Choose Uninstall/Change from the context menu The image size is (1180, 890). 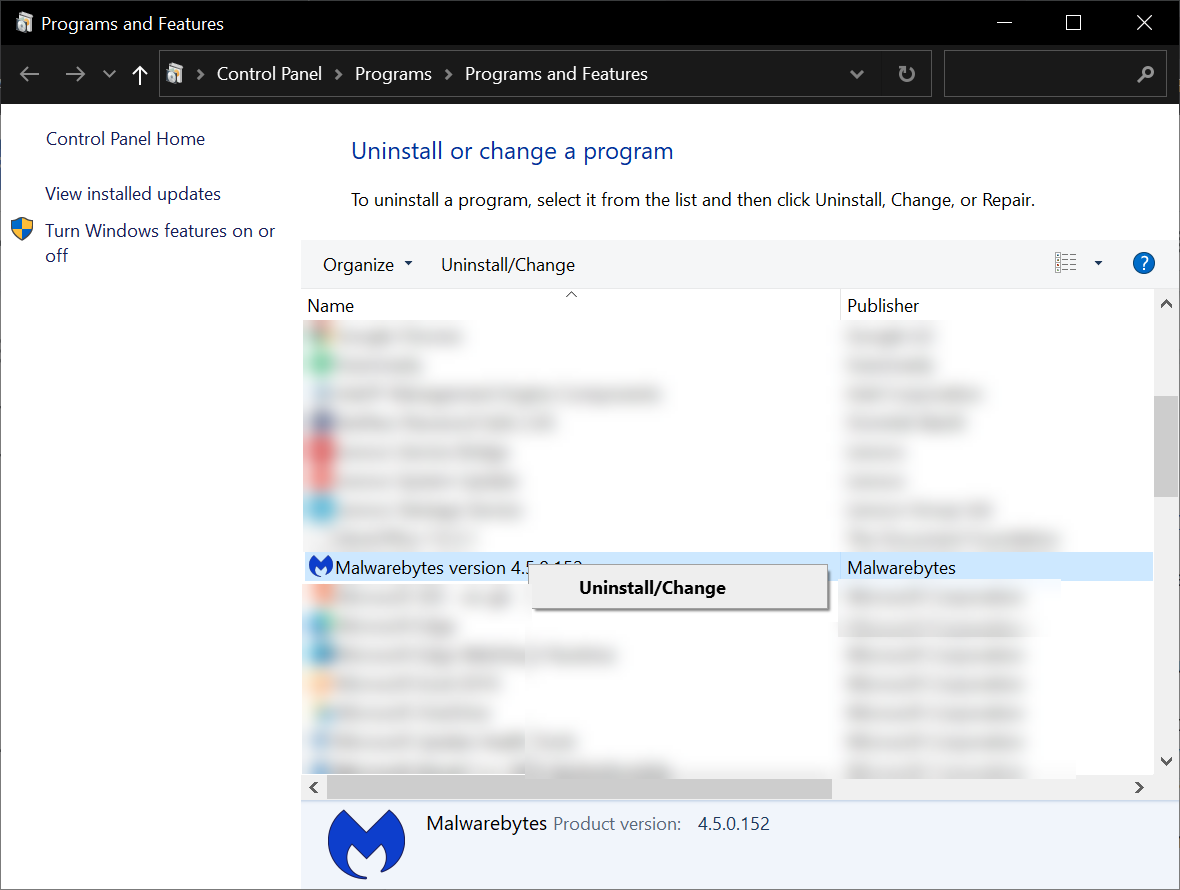coord(652,587)
